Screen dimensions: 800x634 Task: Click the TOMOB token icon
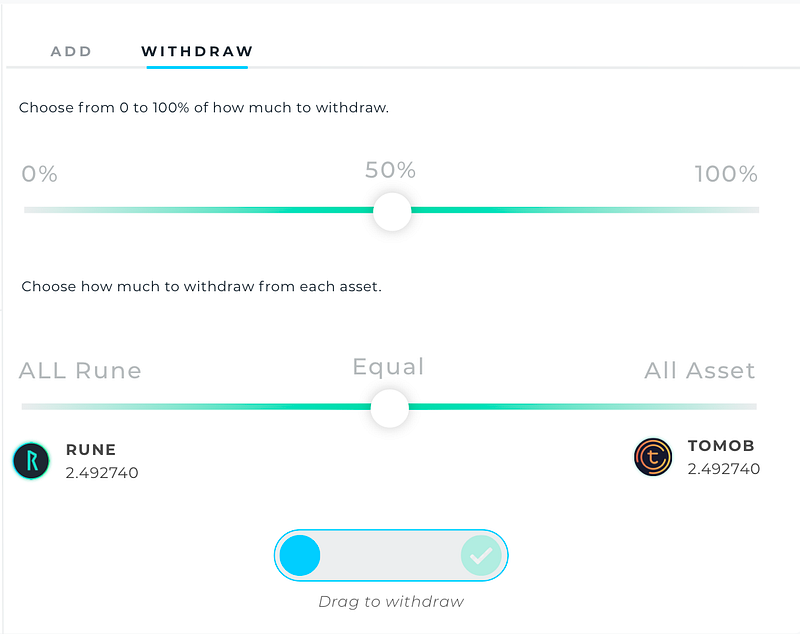pyautogui.click(x=653, y=457)
